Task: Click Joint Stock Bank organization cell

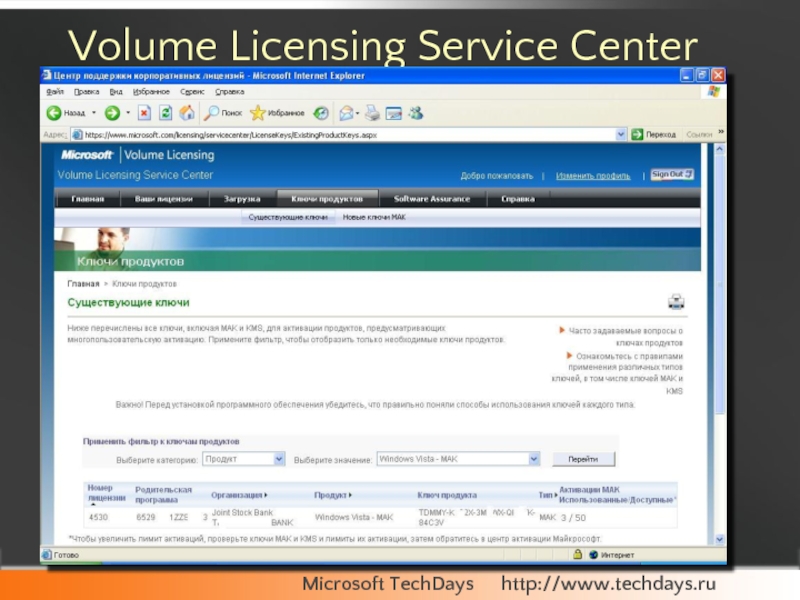Action: click(252, 517)
